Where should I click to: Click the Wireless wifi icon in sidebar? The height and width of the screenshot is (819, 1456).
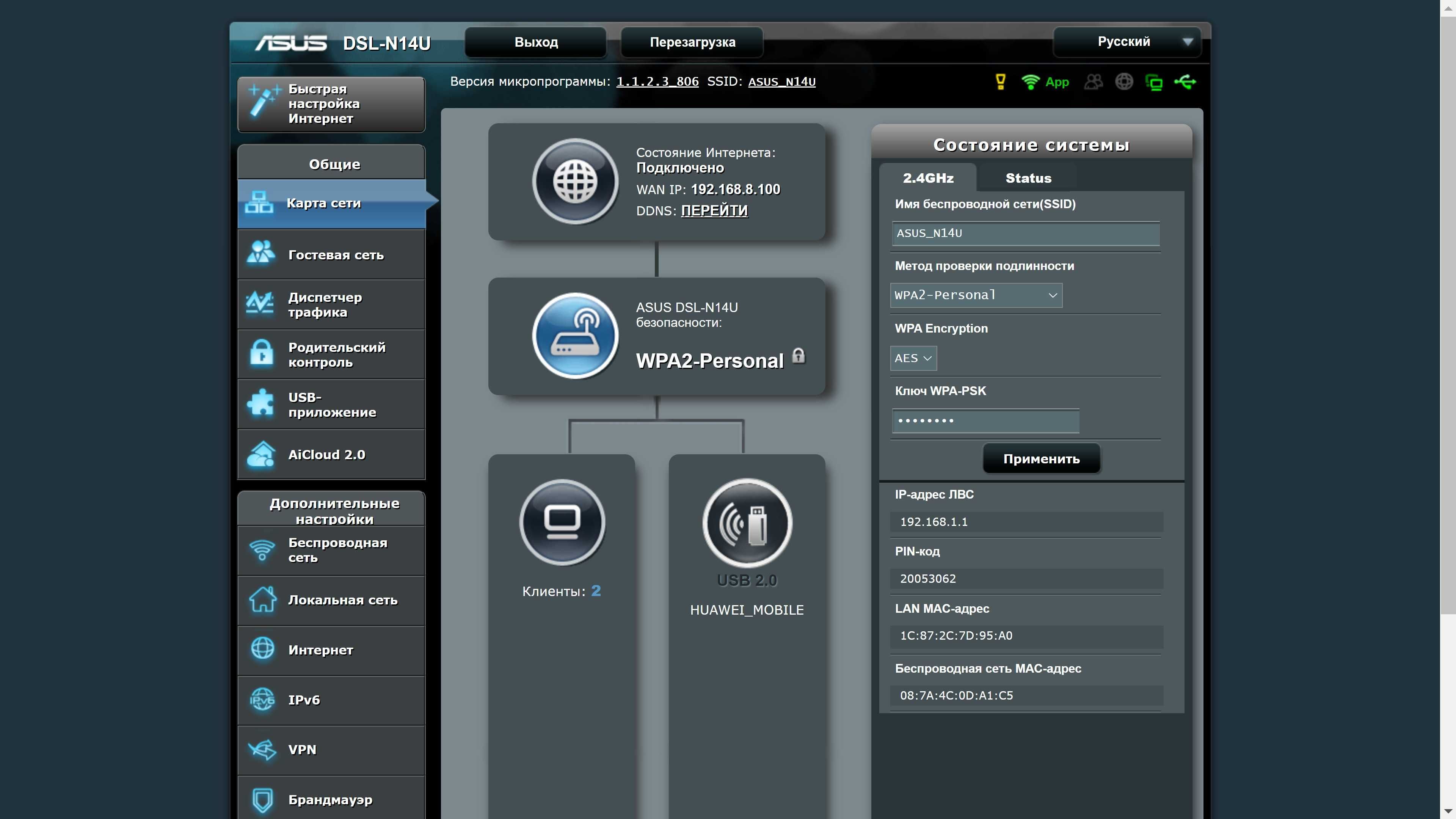pyautogui.click(x=262, y=550)
